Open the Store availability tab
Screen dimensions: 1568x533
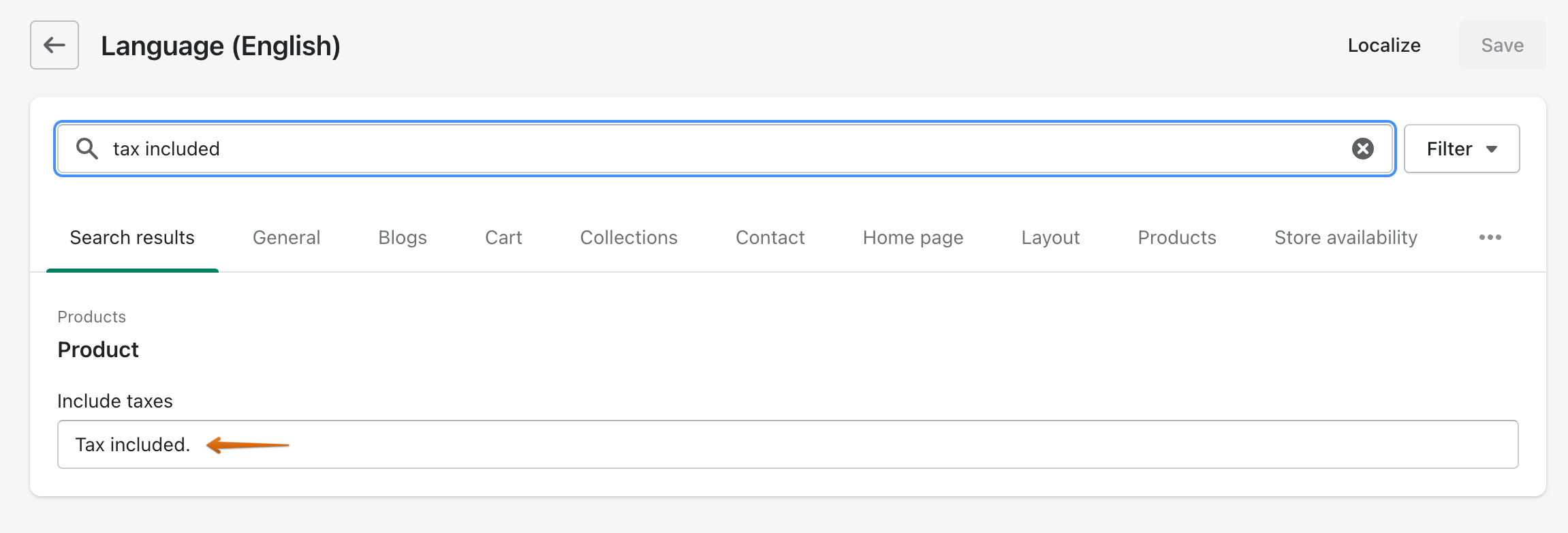point(1345,237)
